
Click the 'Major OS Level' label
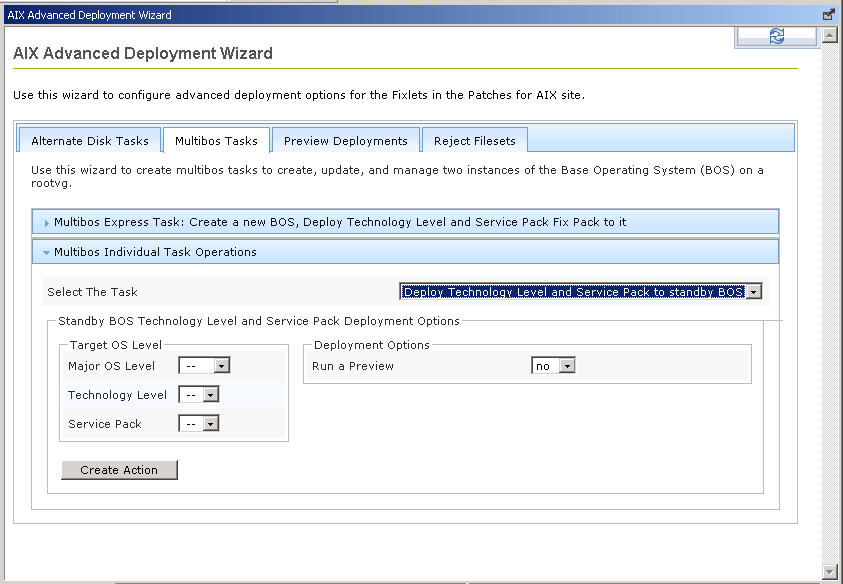(x=111, y=366)
